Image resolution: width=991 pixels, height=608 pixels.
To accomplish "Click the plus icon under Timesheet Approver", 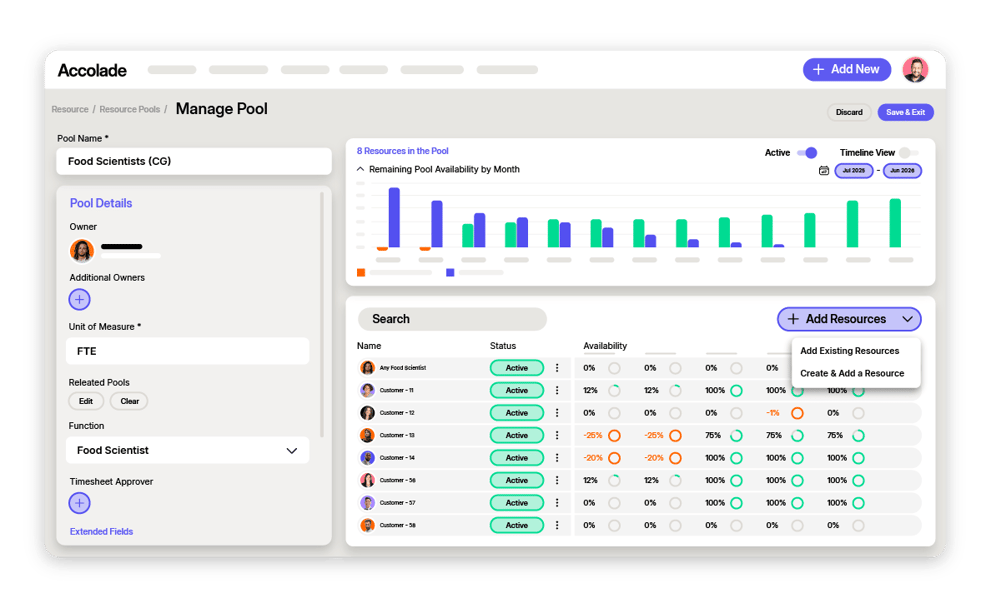I will tap(79, 503).
